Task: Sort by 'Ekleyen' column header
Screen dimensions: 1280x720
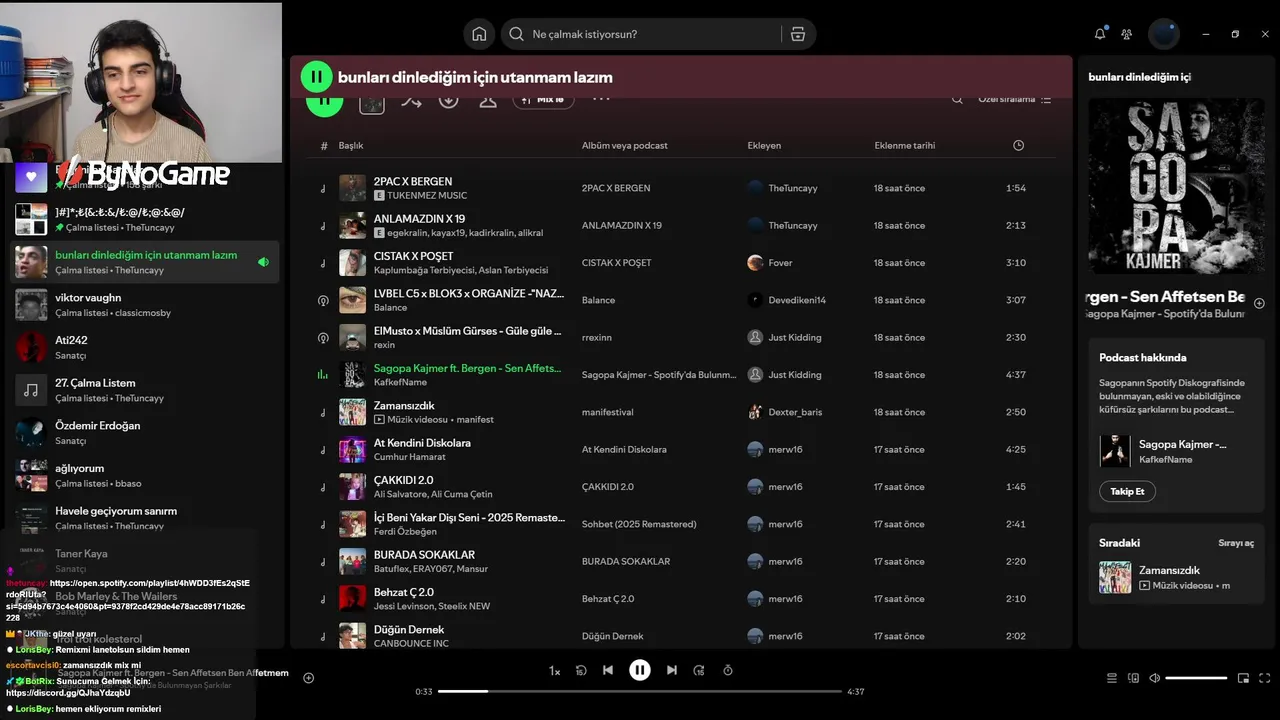Action: pyautogui.click(x=764, y=146)
